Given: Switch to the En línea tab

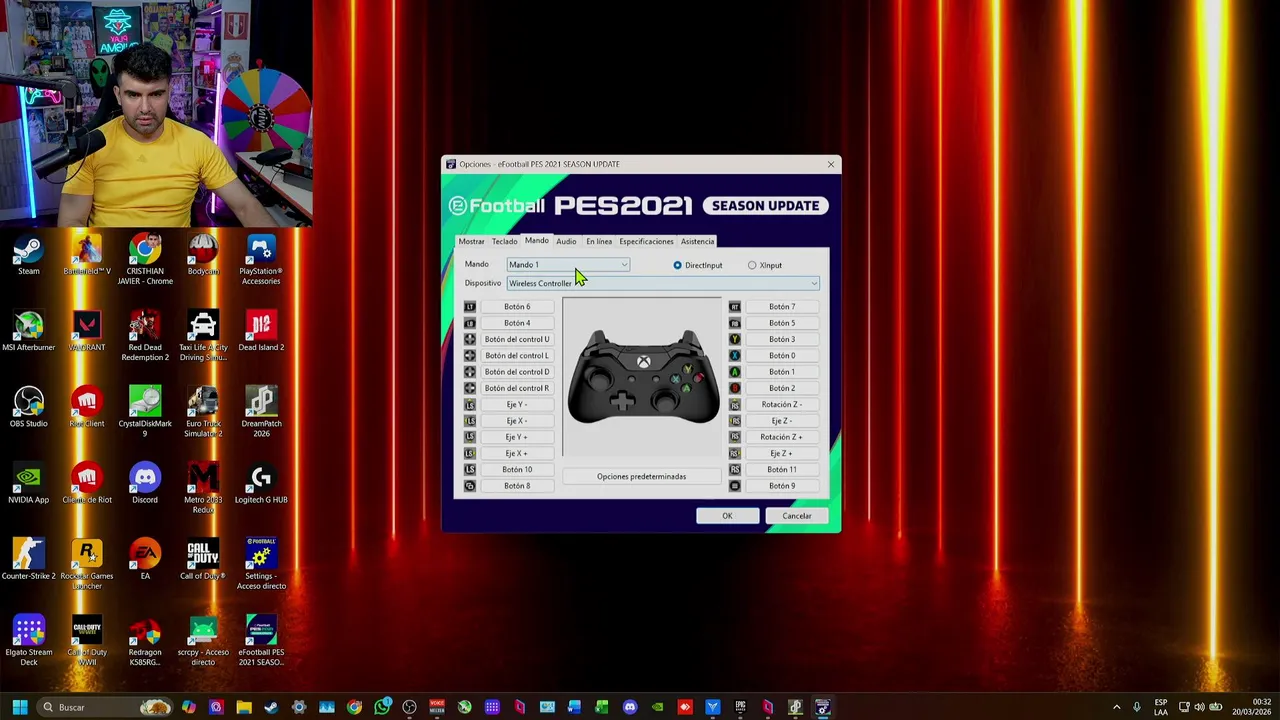Looking at the screenshot, I should [x=599, y=241].
